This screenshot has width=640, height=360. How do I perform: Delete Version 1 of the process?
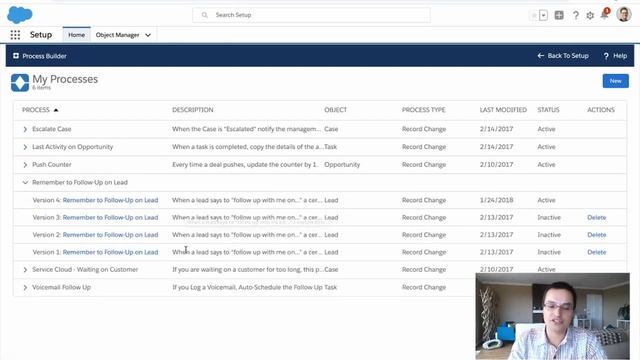tap(596, 252)
